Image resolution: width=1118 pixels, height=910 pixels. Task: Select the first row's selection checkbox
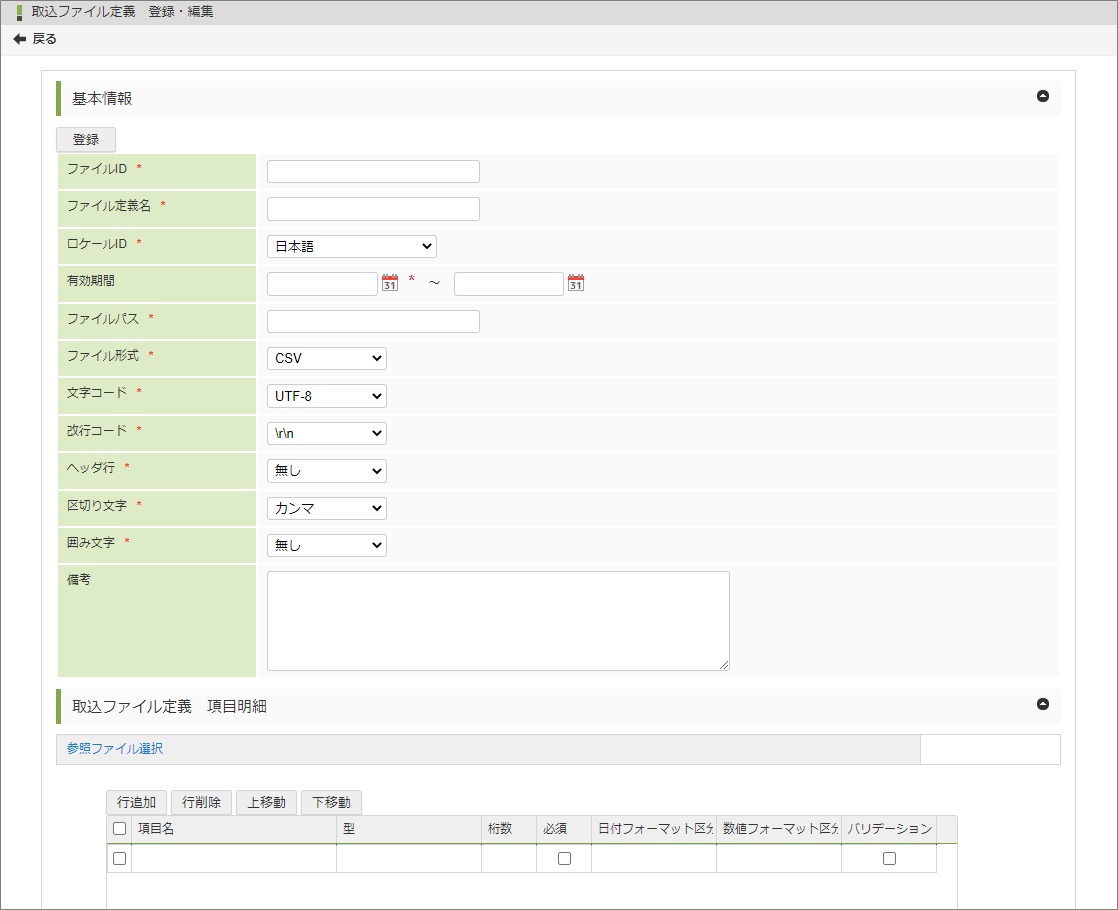tap(120, 858)
